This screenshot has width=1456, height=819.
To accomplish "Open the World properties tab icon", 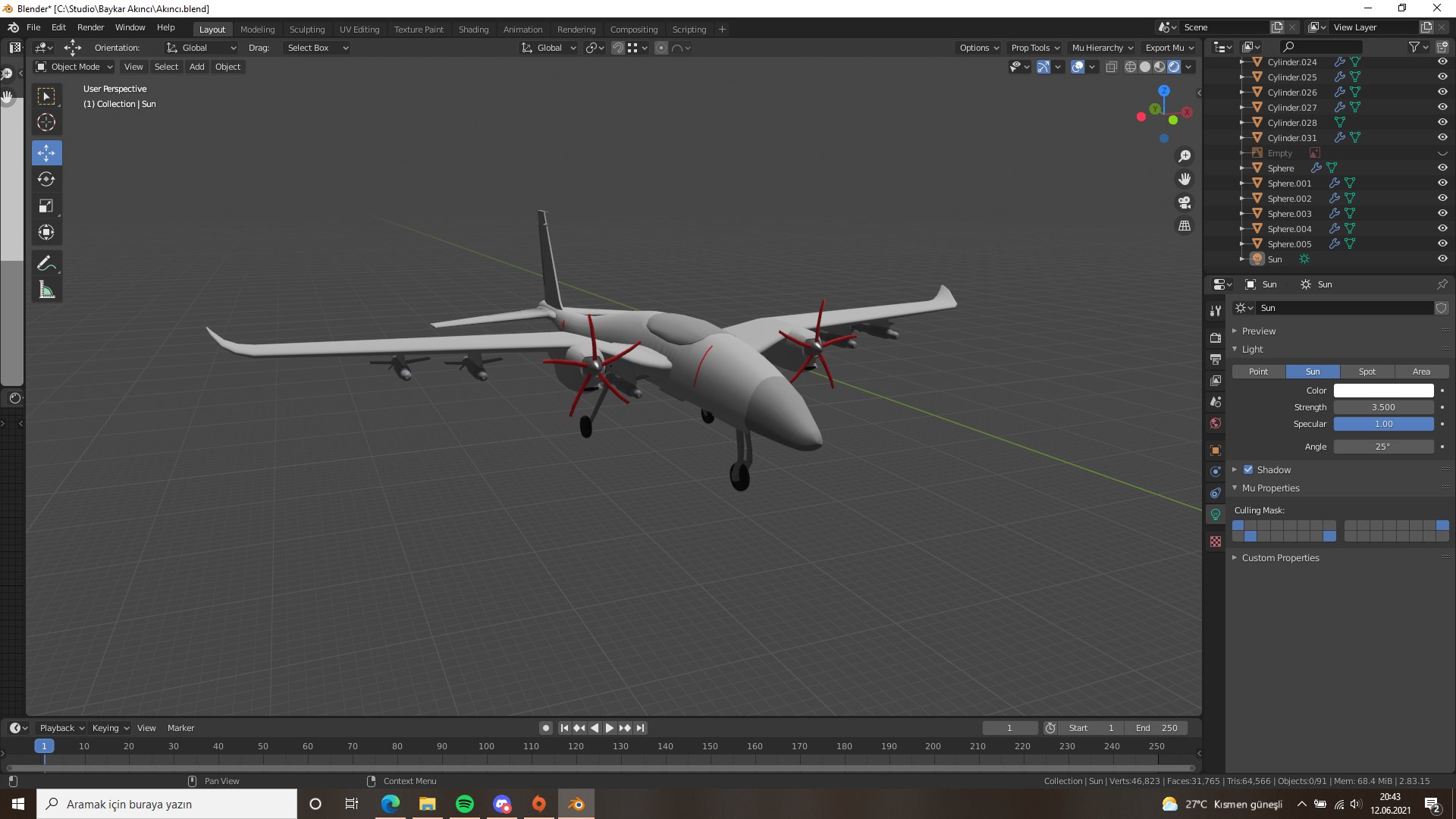I will pyautogui.click(x=1216, y=423).
